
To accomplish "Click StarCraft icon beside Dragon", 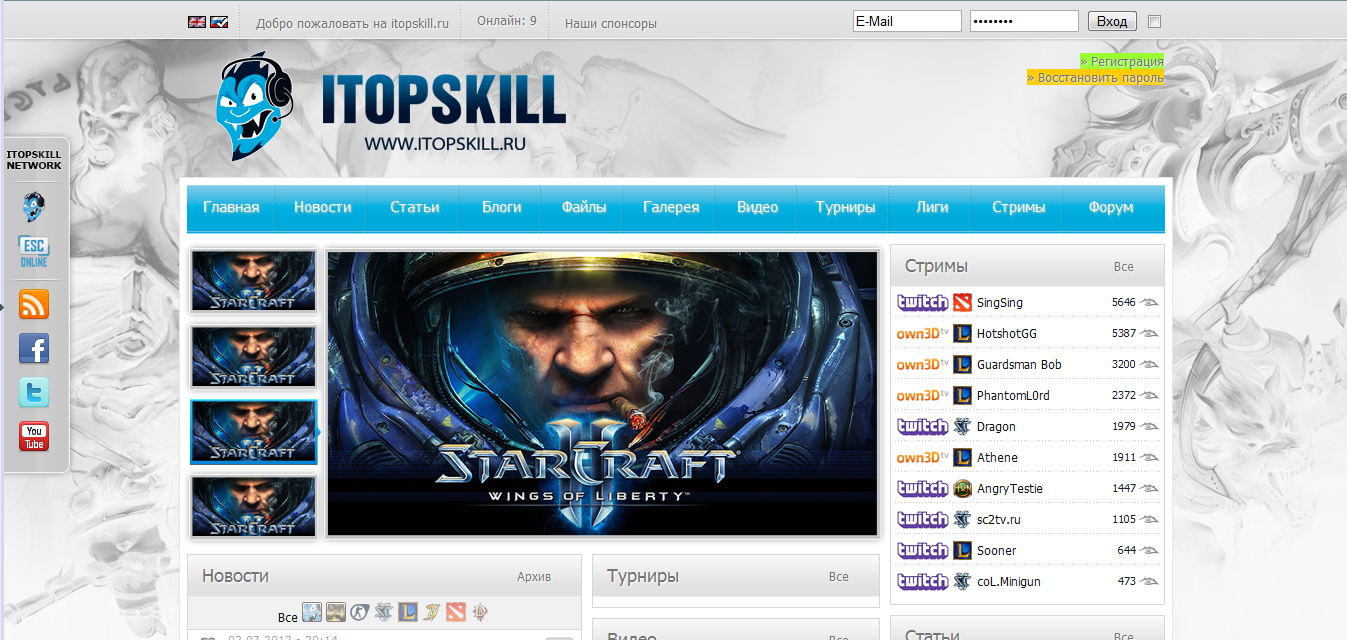I will tap(962, 426).
